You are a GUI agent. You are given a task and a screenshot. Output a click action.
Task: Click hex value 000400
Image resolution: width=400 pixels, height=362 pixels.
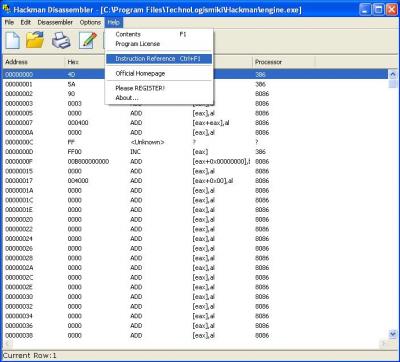point(78,123)
